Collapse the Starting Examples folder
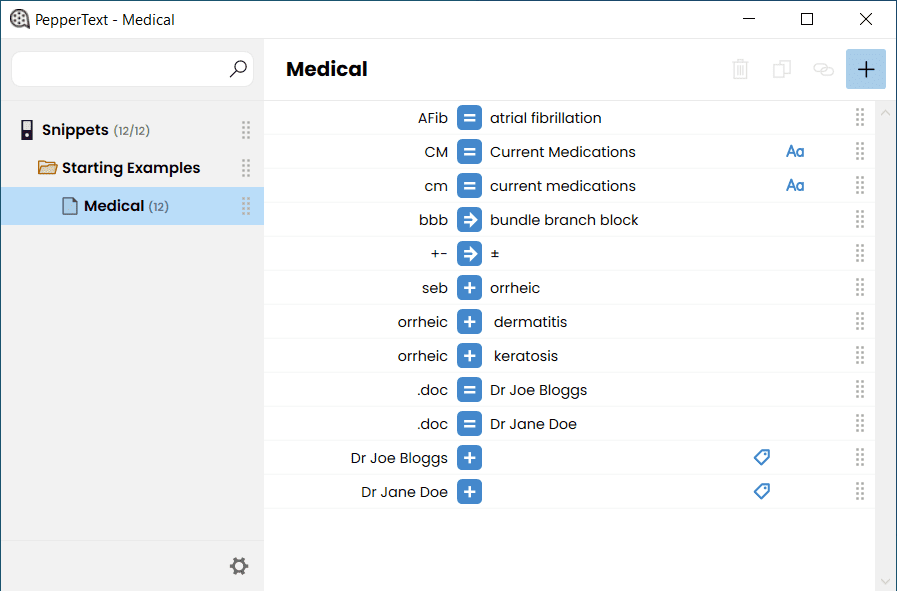The width and height of the screenshot is (897, 591). pyautogui.click(x=47, y=168)
